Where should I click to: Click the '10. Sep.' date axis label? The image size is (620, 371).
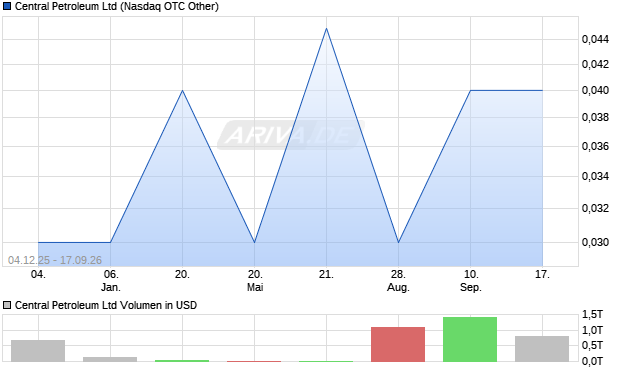[x=471, y=280]
